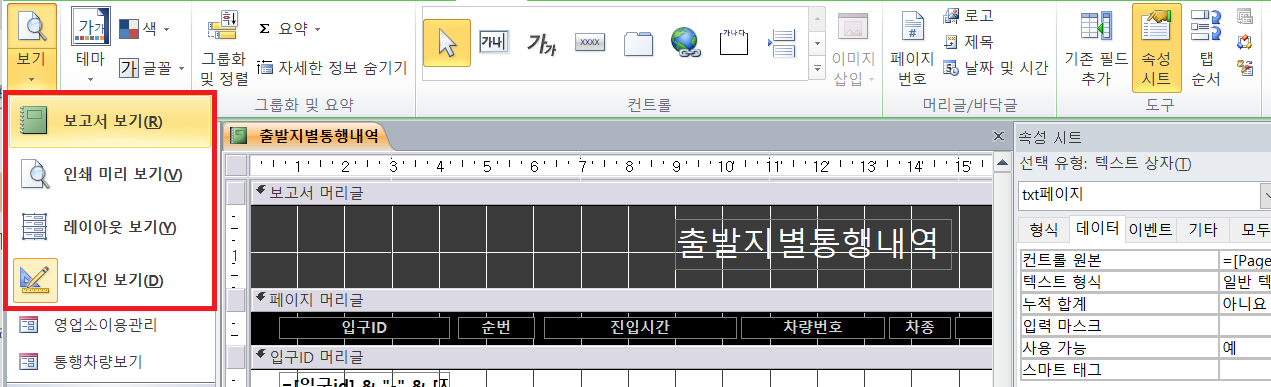This screenshot has height=387, width=1271.
Task: Insert a 로고 (Logo)
Action: coord(969,17)
